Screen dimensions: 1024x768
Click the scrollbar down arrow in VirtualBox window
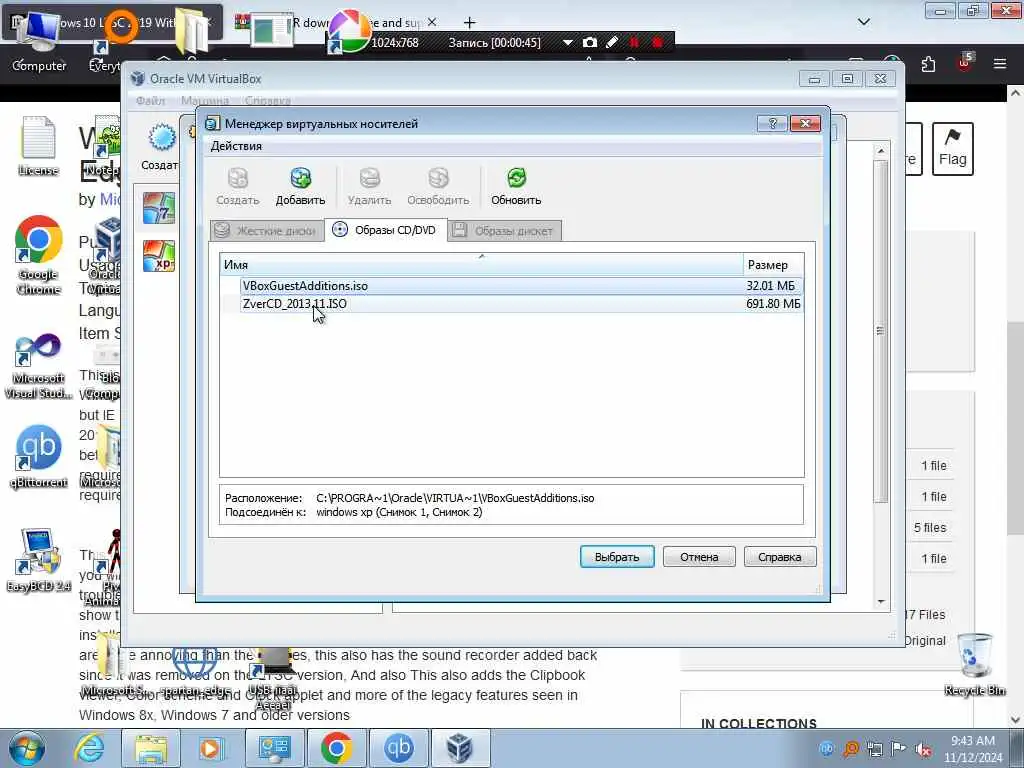click(x=881, y=601)
